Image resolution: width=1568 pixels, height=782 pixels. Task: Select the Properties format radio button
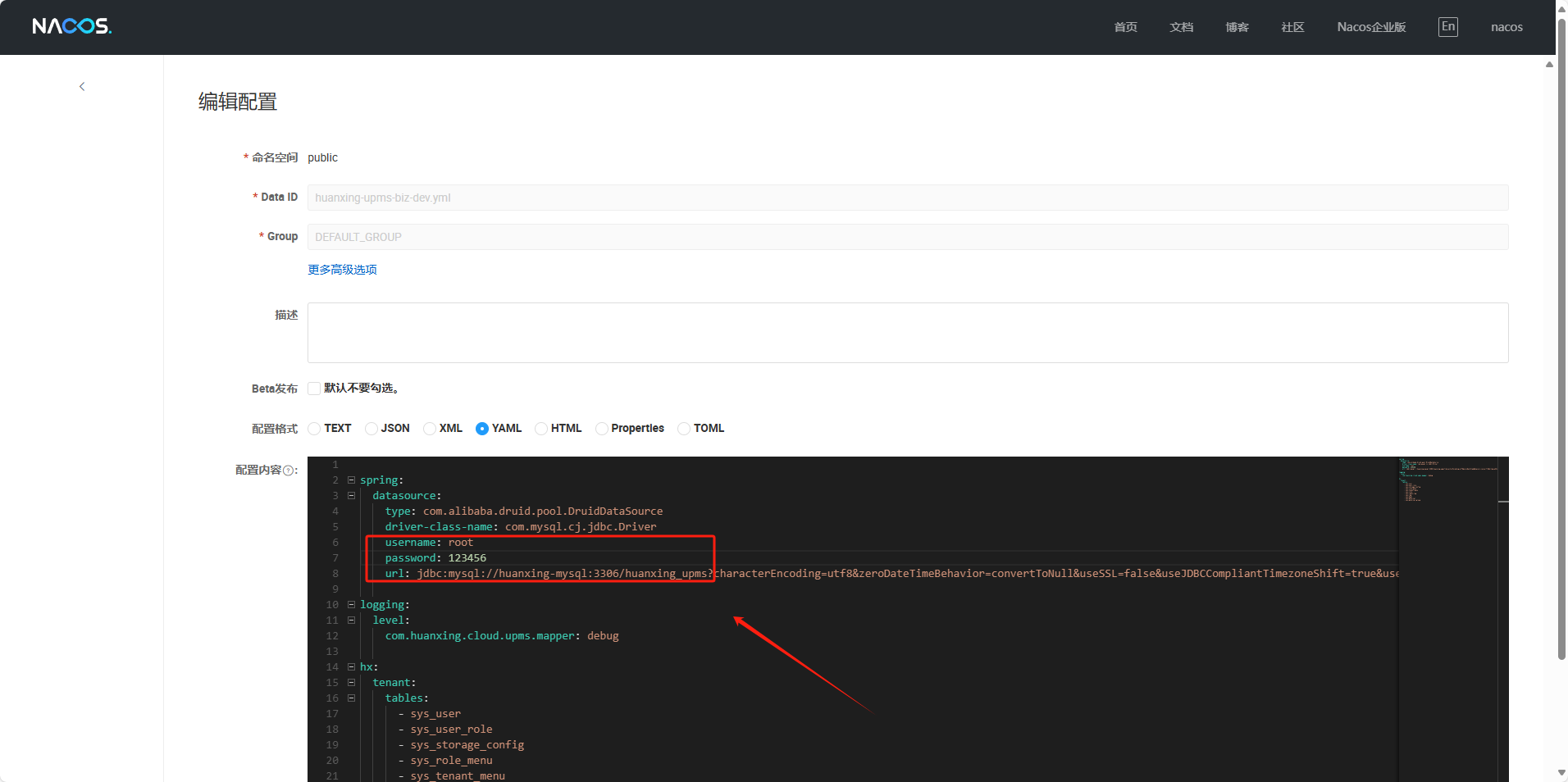(602, 429)
